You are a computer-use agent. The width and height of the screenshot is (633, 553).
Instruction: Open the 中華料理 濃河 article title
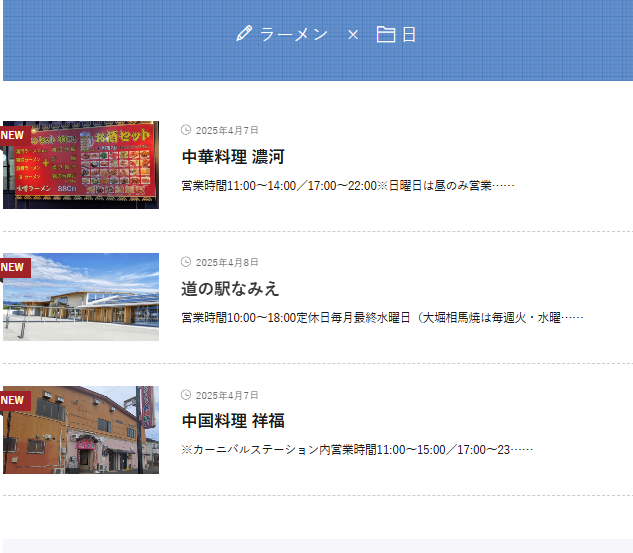[233, 157]
